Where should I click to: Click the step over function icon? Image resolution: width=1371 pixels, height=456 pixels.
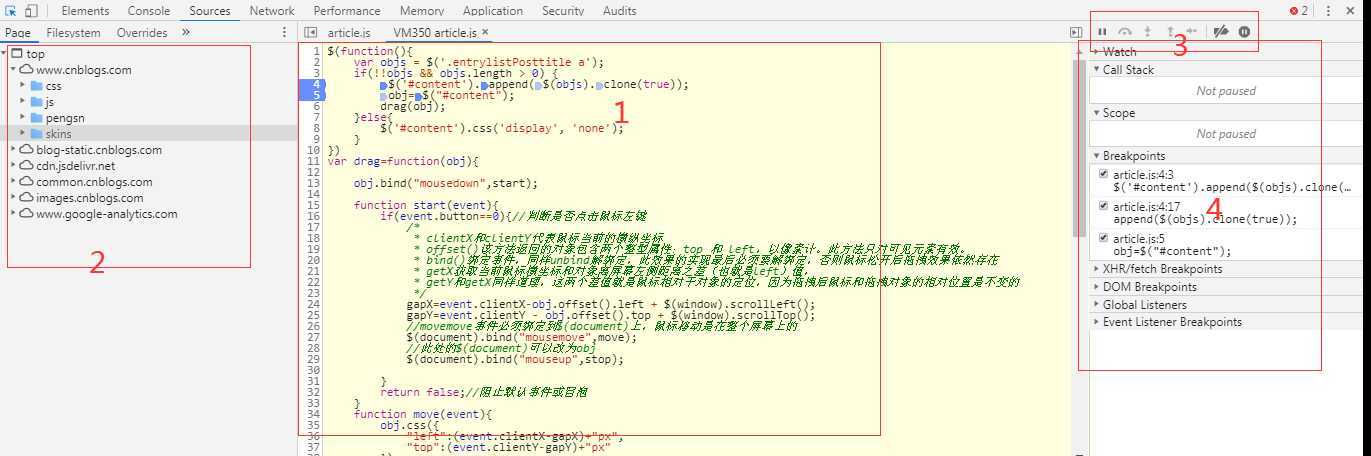coord(1125,32)
